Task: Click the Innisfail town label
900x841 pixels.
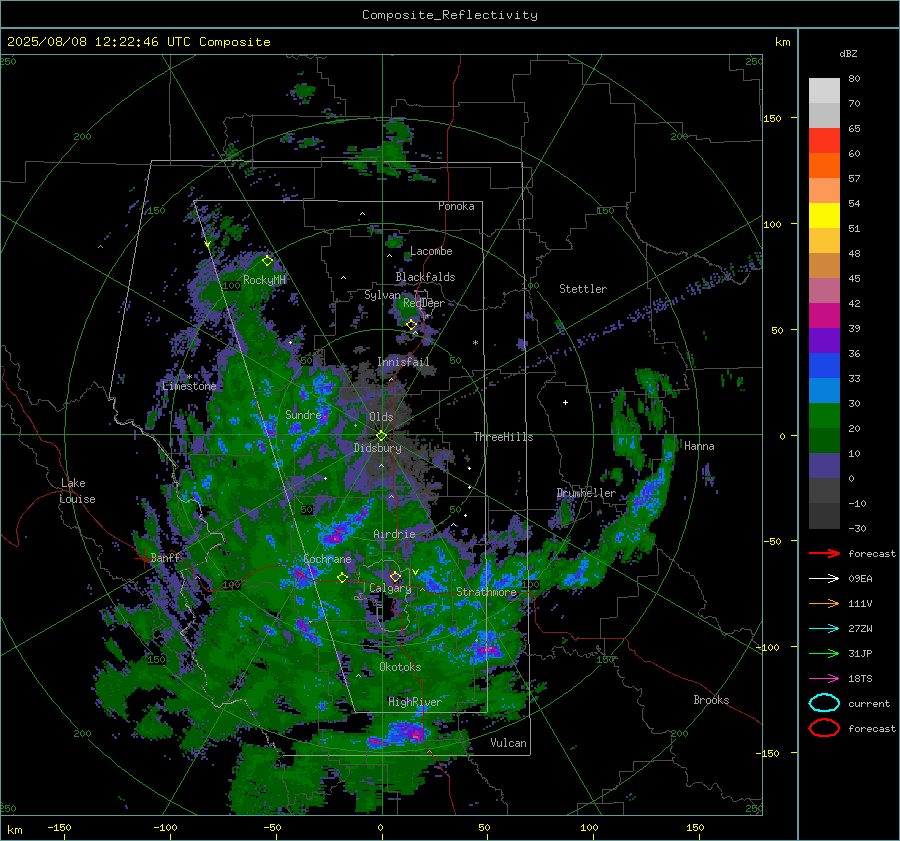Action: (403, 362)
